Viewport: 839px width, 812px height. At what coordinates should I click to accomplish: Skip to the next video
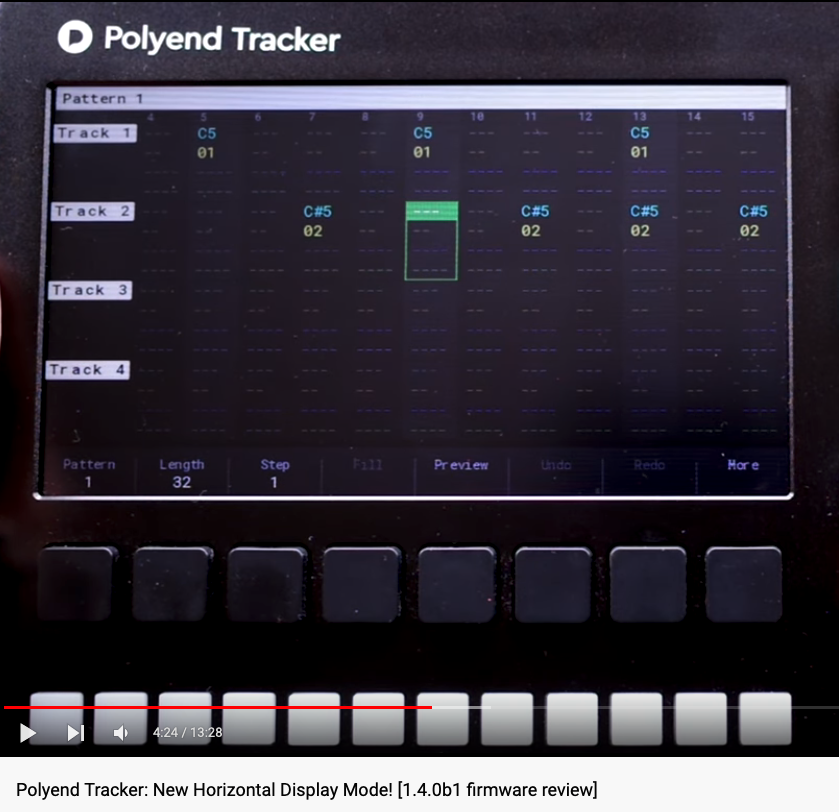click(75, 732)
